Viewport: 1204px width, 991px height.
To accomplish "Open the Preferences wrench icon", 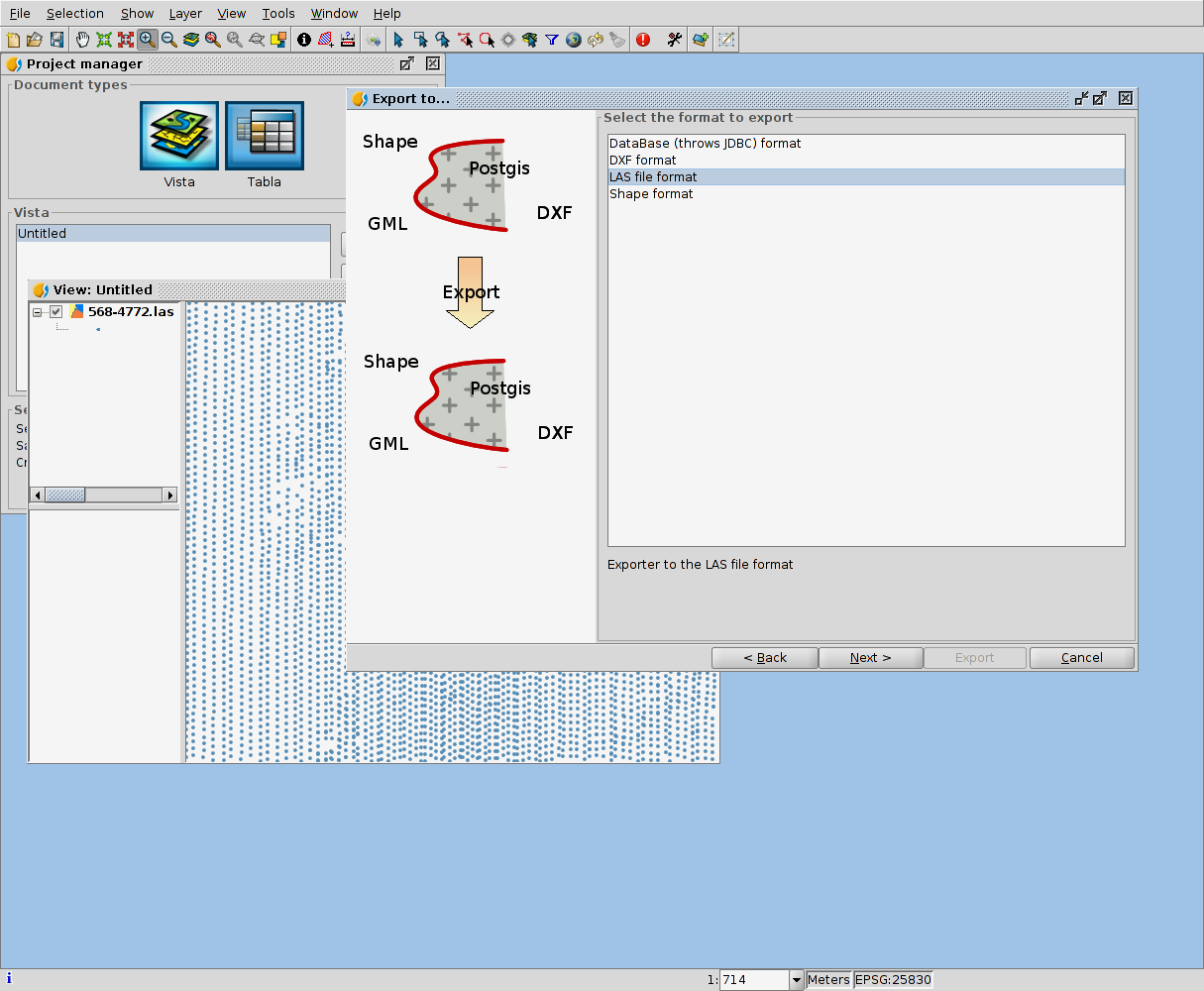I will click(x=675, y=40).
